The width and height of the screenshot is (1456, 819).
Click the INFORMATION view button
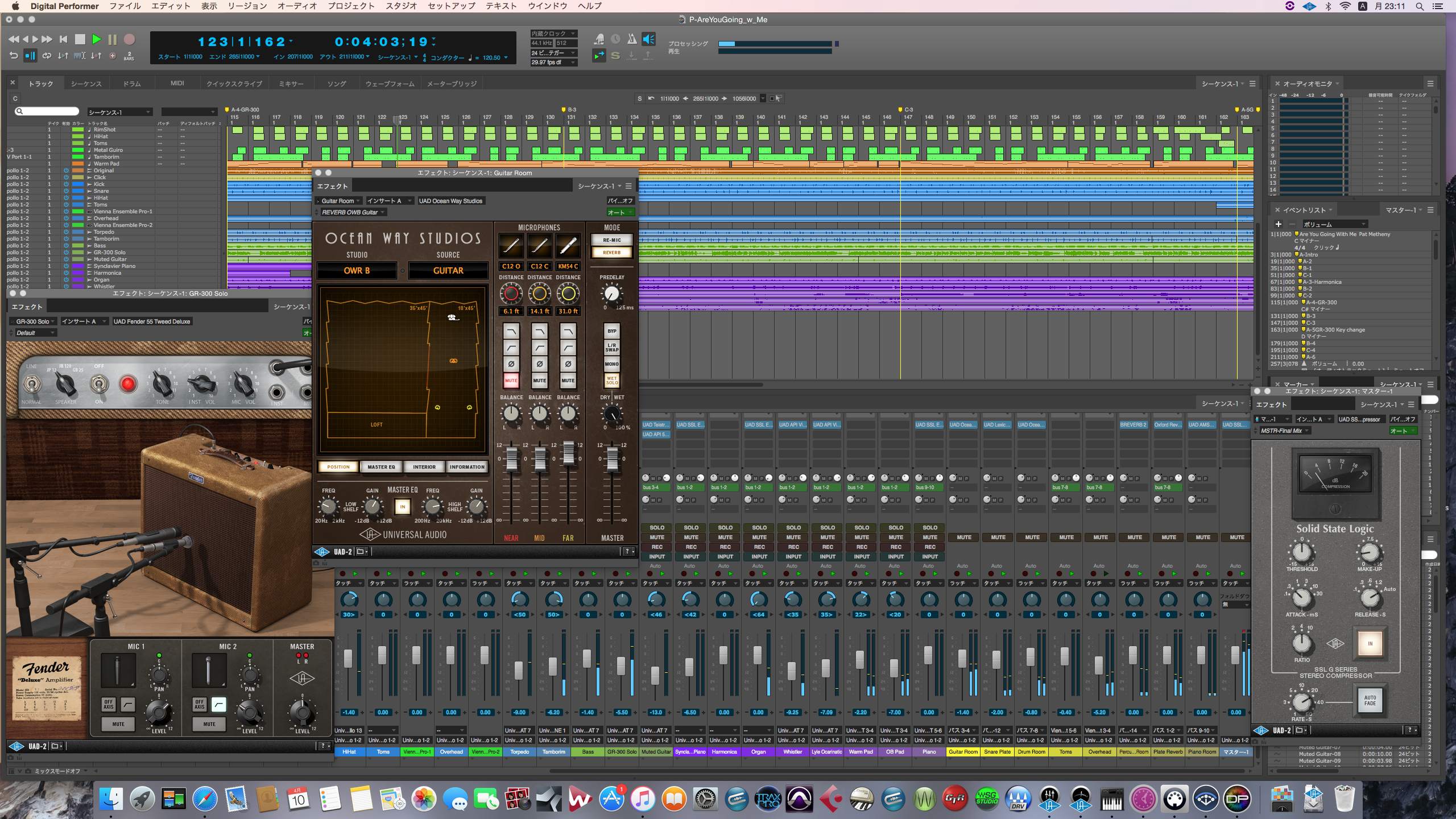[467, 467]
